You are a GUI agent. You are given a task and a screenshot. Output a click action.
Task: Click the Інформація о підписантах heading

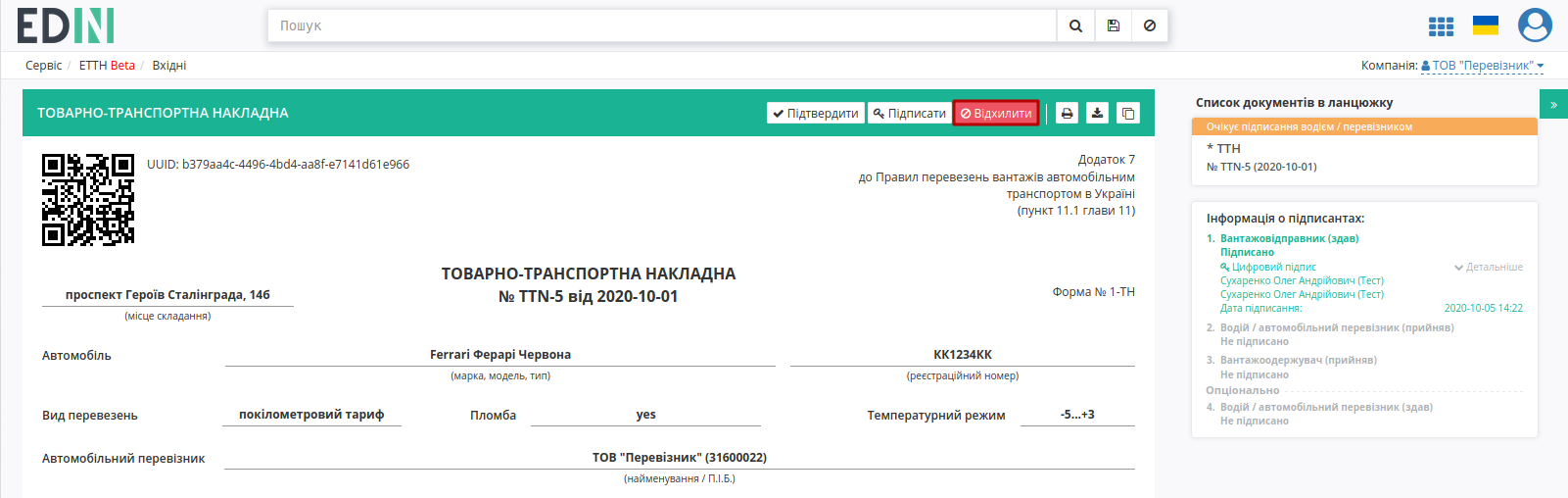point(1285,219)
